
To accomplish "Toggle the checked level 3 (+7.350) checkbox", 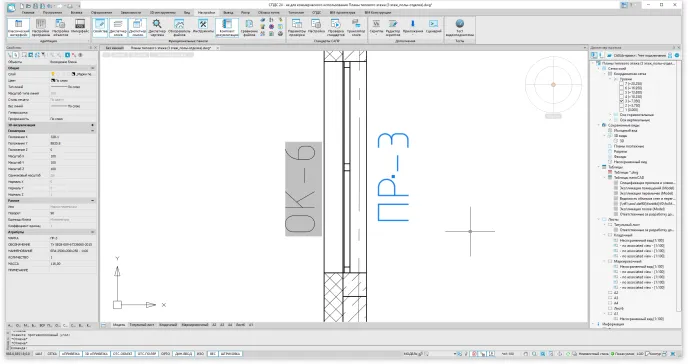I will (x=621, y=101).
